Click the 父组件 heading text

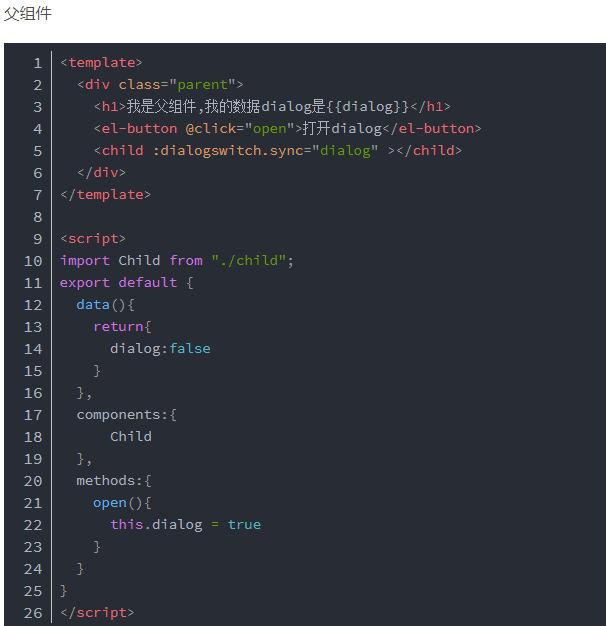[x=28, y=14]
